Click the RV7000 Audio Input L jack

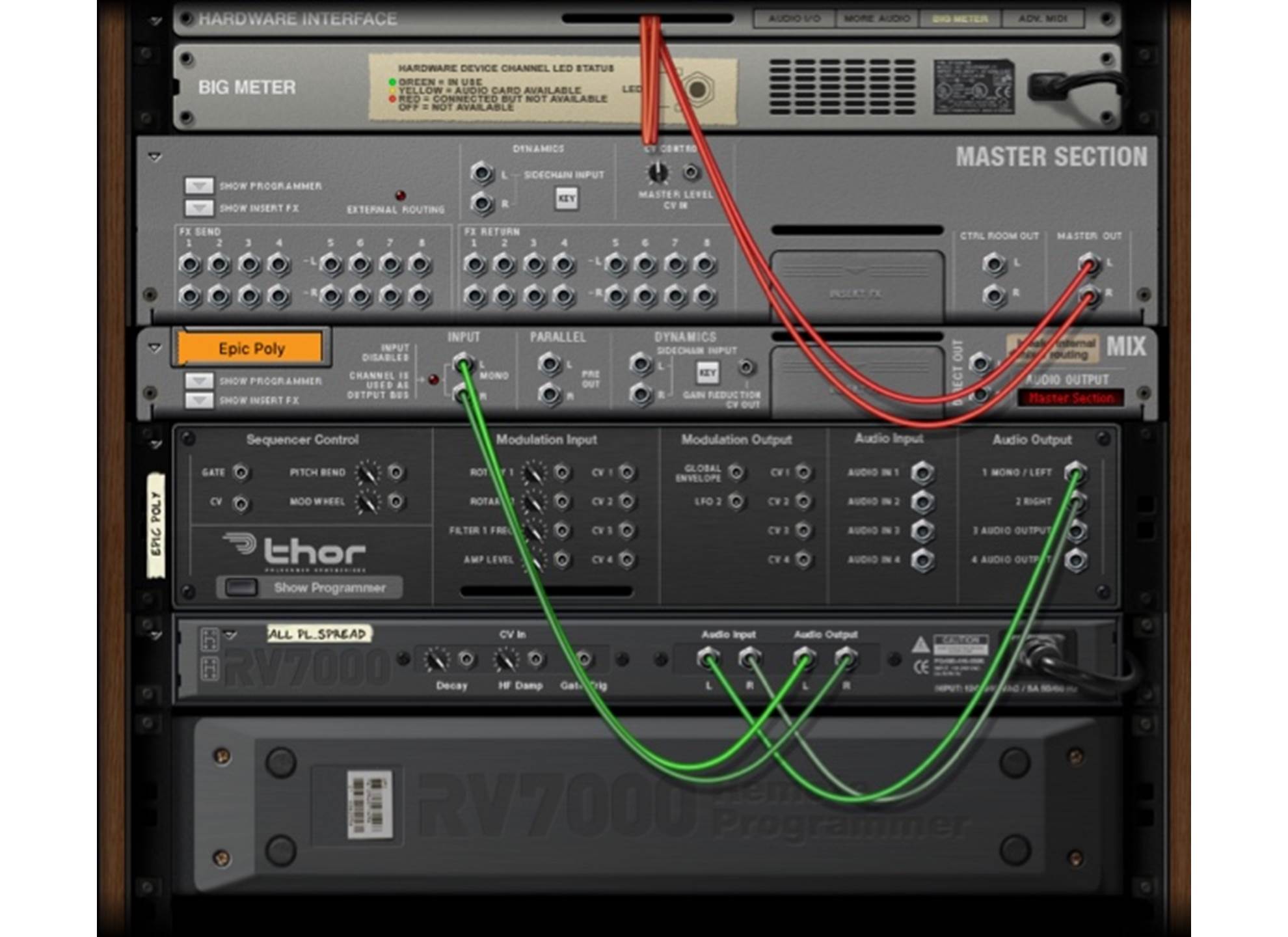point(708,659)
